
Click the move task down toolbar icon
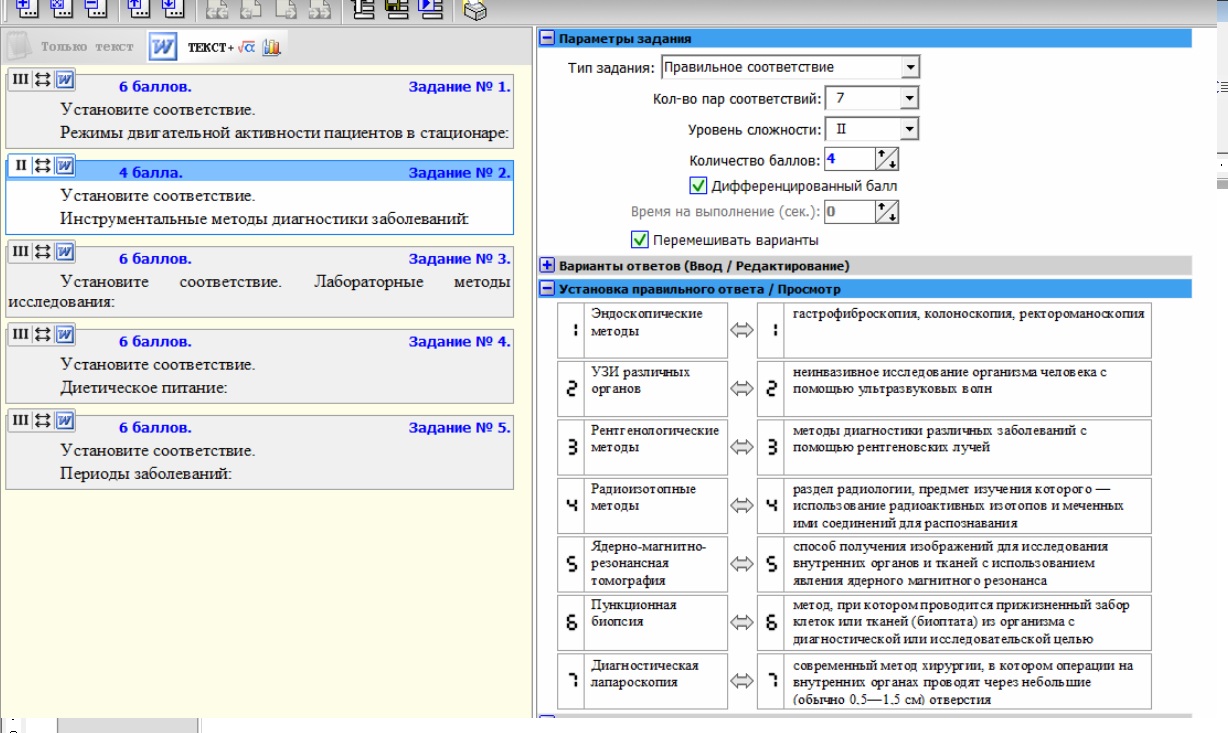173,9
